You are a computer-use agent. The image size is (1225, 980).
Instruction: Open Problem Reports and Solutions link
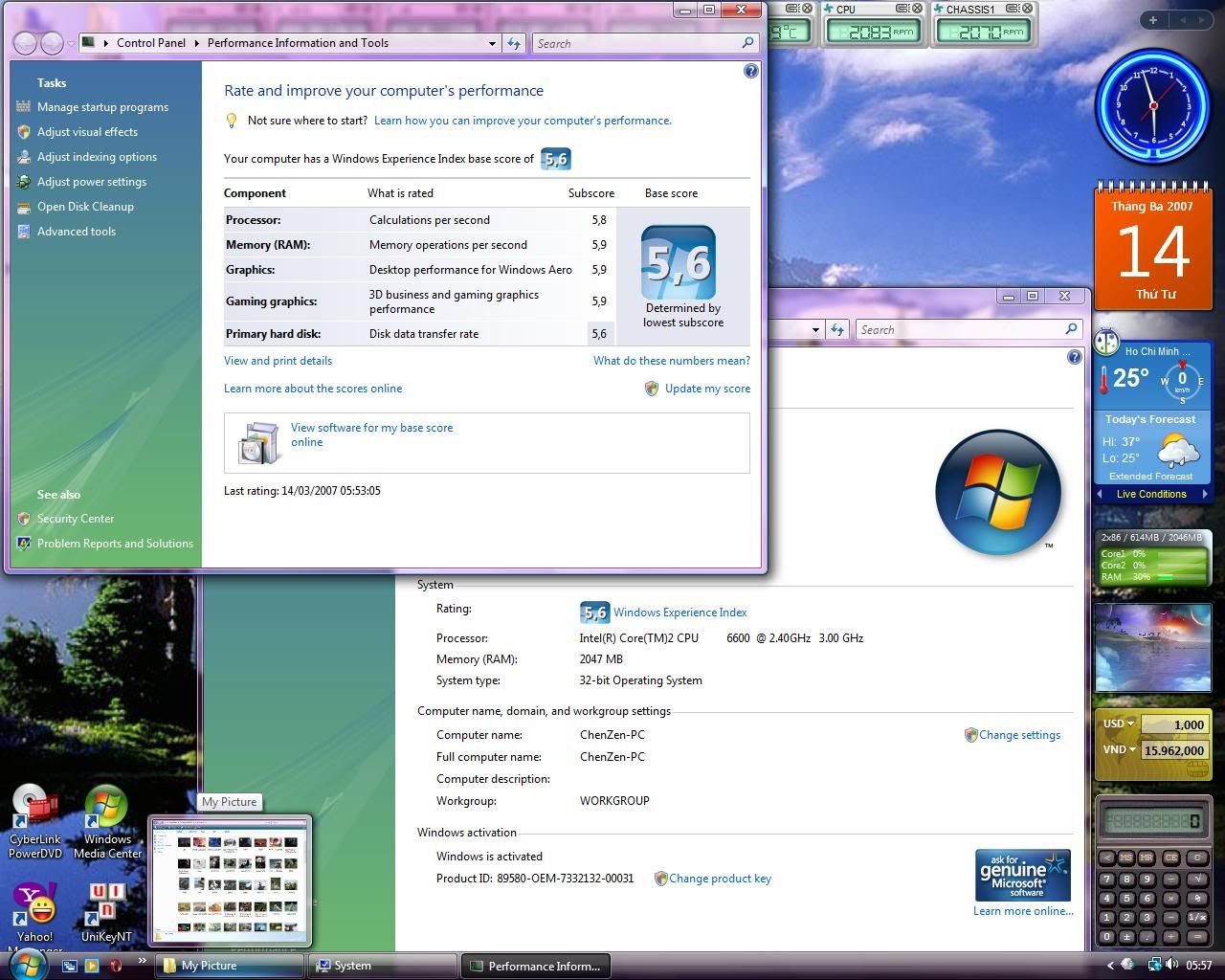[115, 544]
